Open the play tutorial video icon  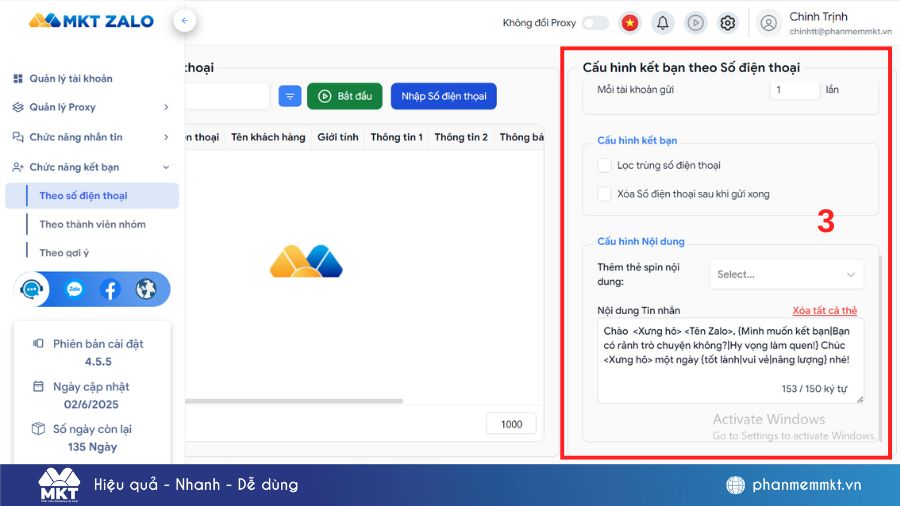pyautogui.click(x=695, y=23)
